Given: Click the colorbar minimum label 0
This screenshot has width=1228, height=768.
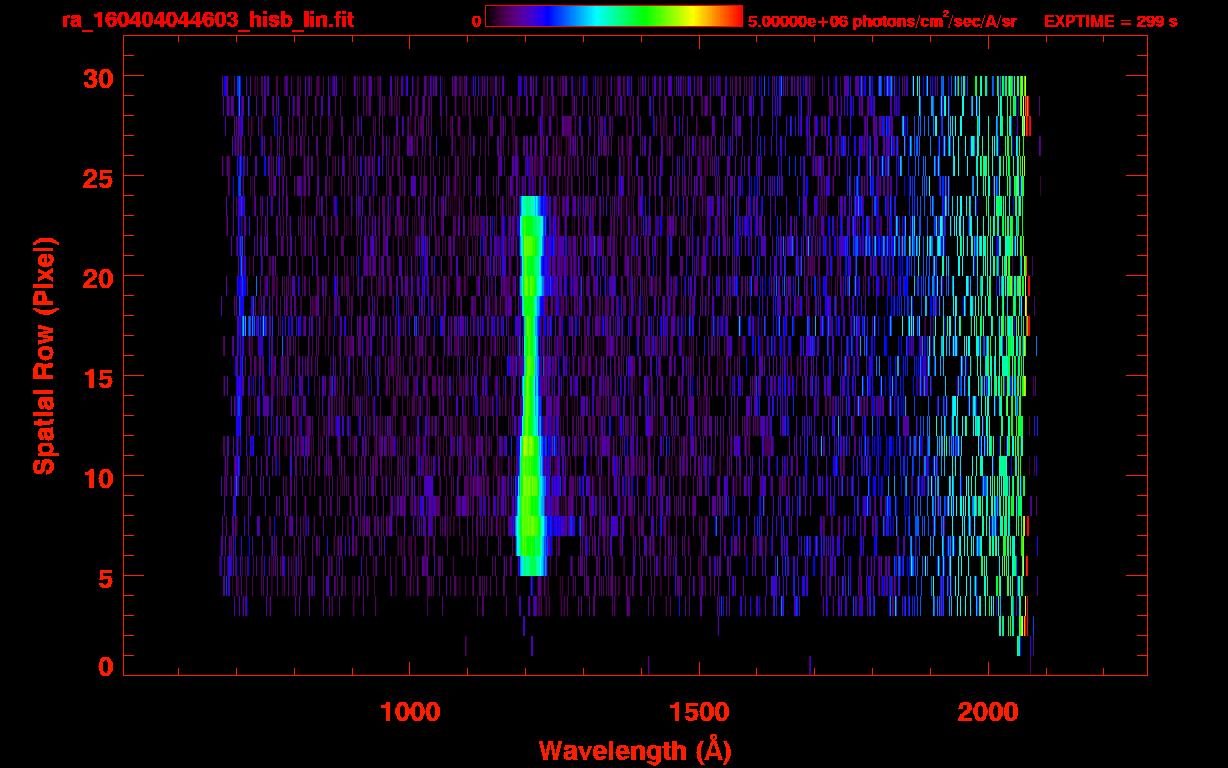Looking at the screenshot, I should (x=477, y=21).
